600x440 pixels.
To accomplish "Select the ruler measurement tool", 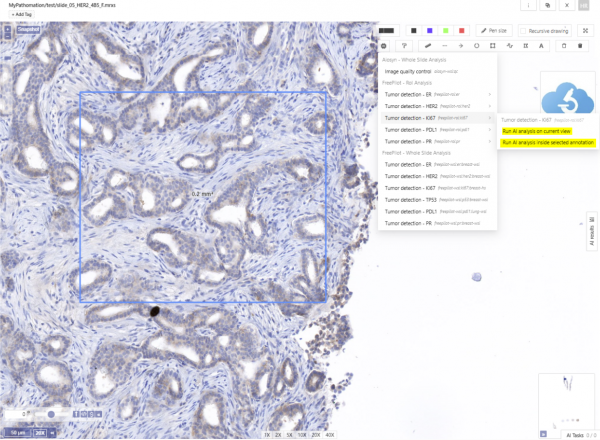I will click(428, 46).
